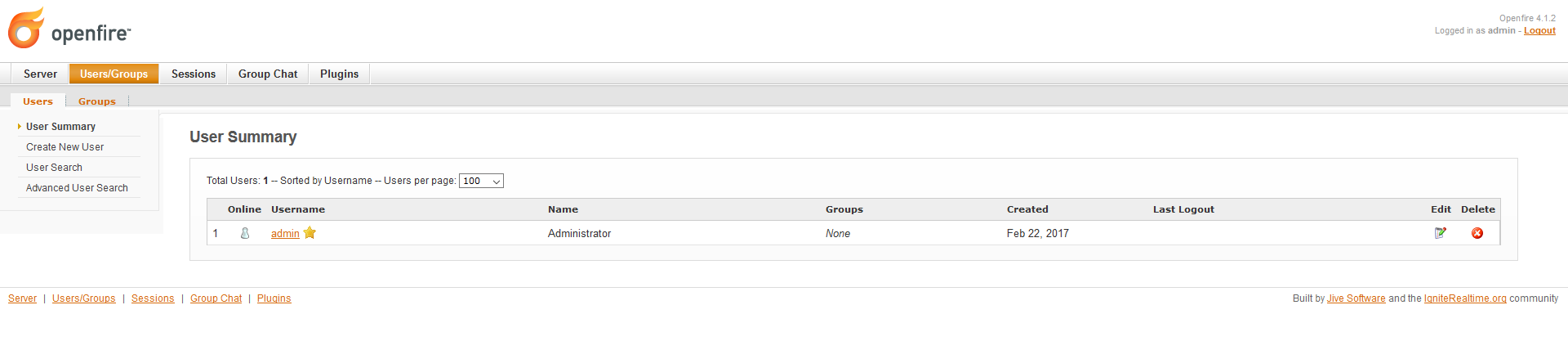Viewport: 1568px width, 341px height.
Task: Select User Summary in the sidebar
Action: click(x=60, y=127)
